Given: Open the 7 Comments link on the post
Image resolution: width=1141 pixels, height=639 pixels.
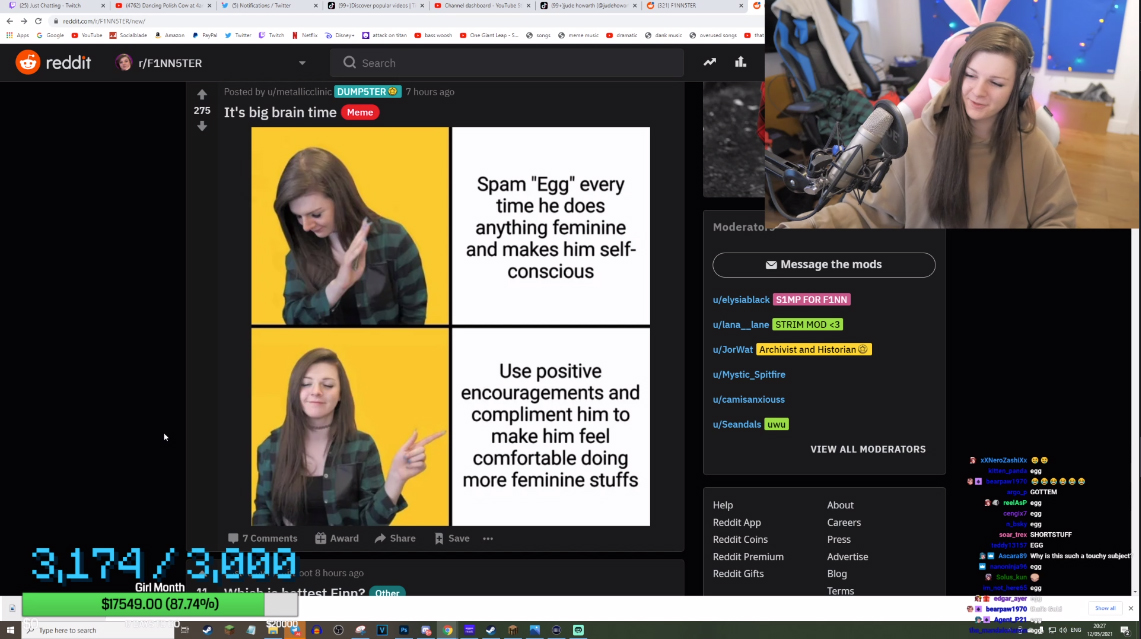Looking at the screenshot, I should tap(263, 539).
